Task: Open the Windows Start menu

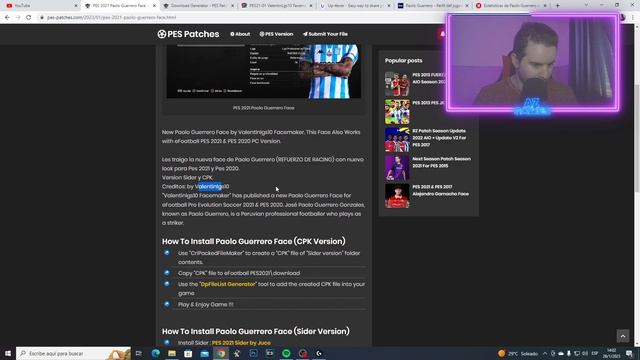Action: [8, 353]
